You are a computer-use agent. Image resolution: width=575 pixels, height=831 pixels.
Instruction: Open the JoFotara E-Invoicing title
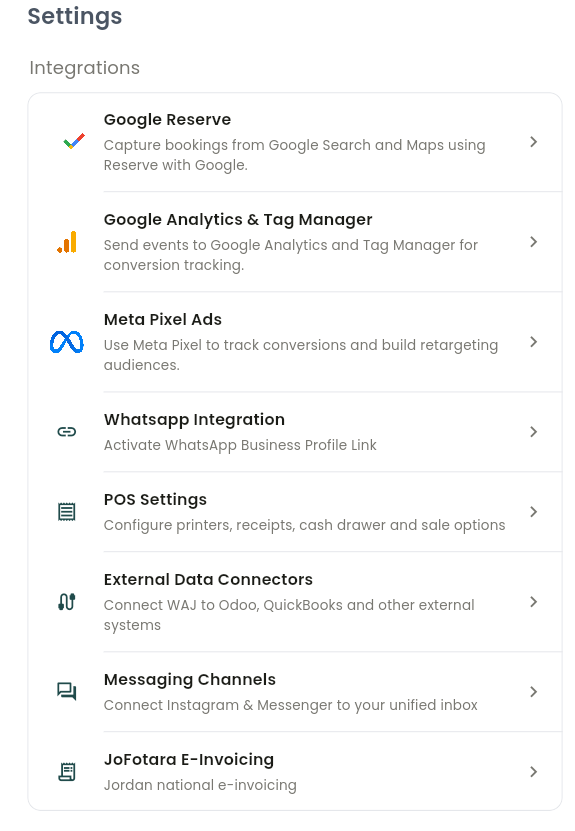[x=189, y=759]
